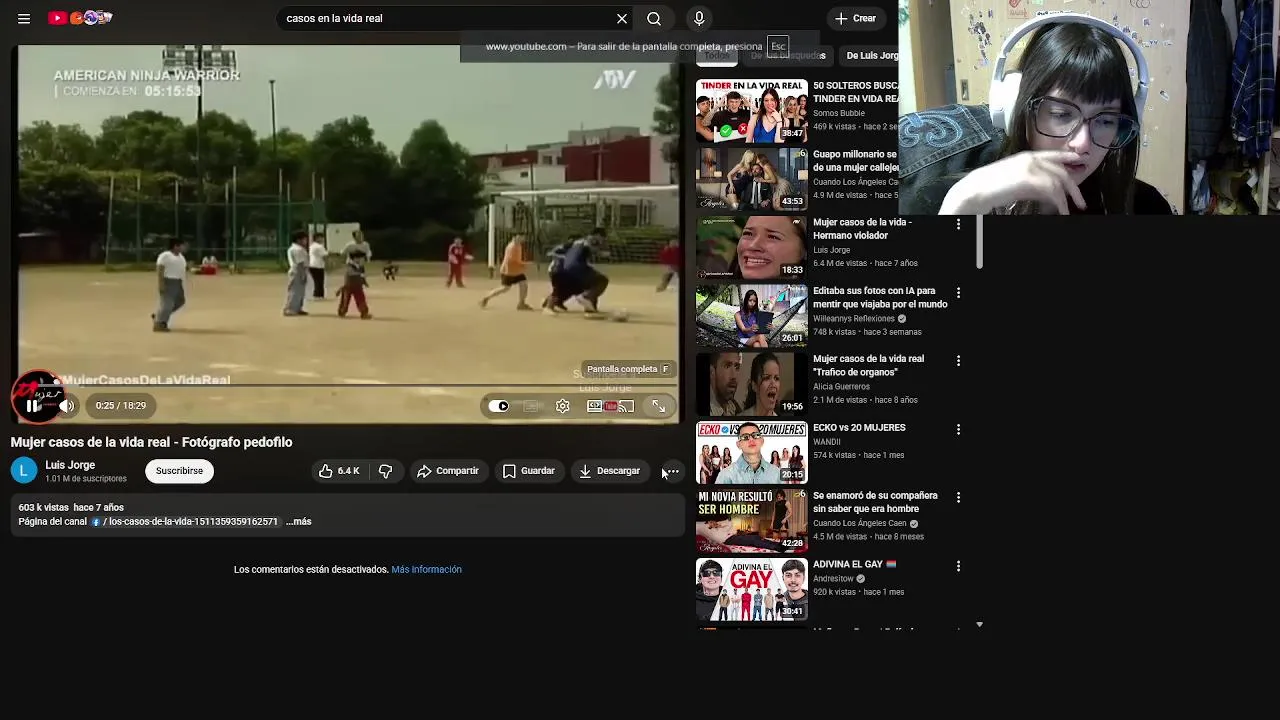
Task: Open Editaba sus fotos con IA title
Action: point(880,297)
